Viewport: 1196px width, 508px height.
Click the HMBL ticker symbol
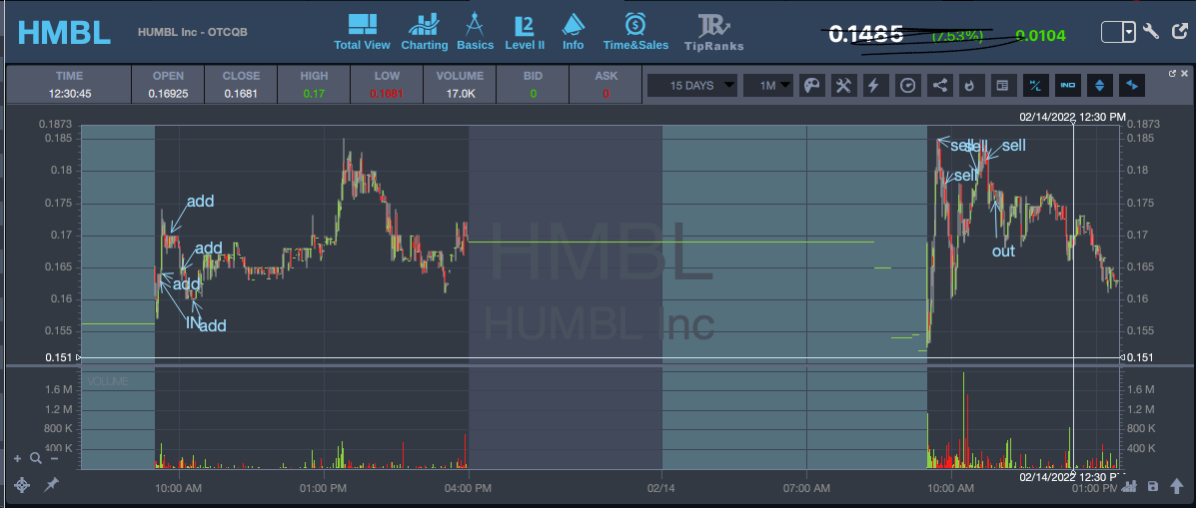(x=64, y=32)
